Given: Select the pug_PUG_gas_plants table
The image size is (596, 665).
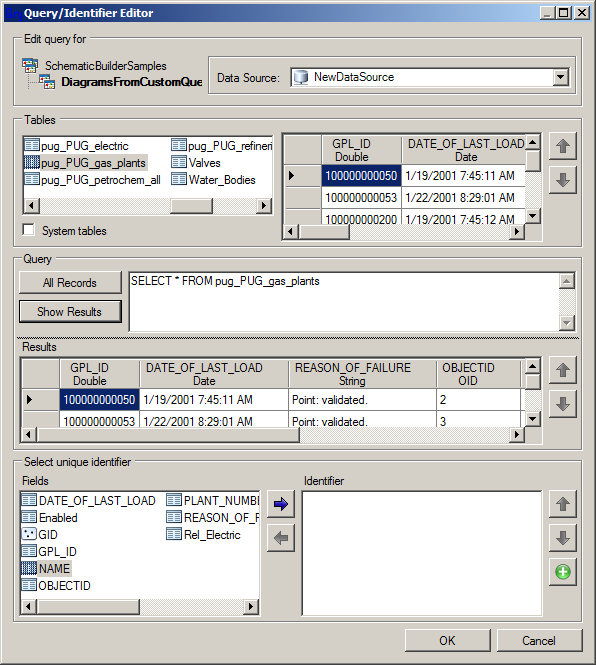Looking at the screenshot, I should click(86, 162).
